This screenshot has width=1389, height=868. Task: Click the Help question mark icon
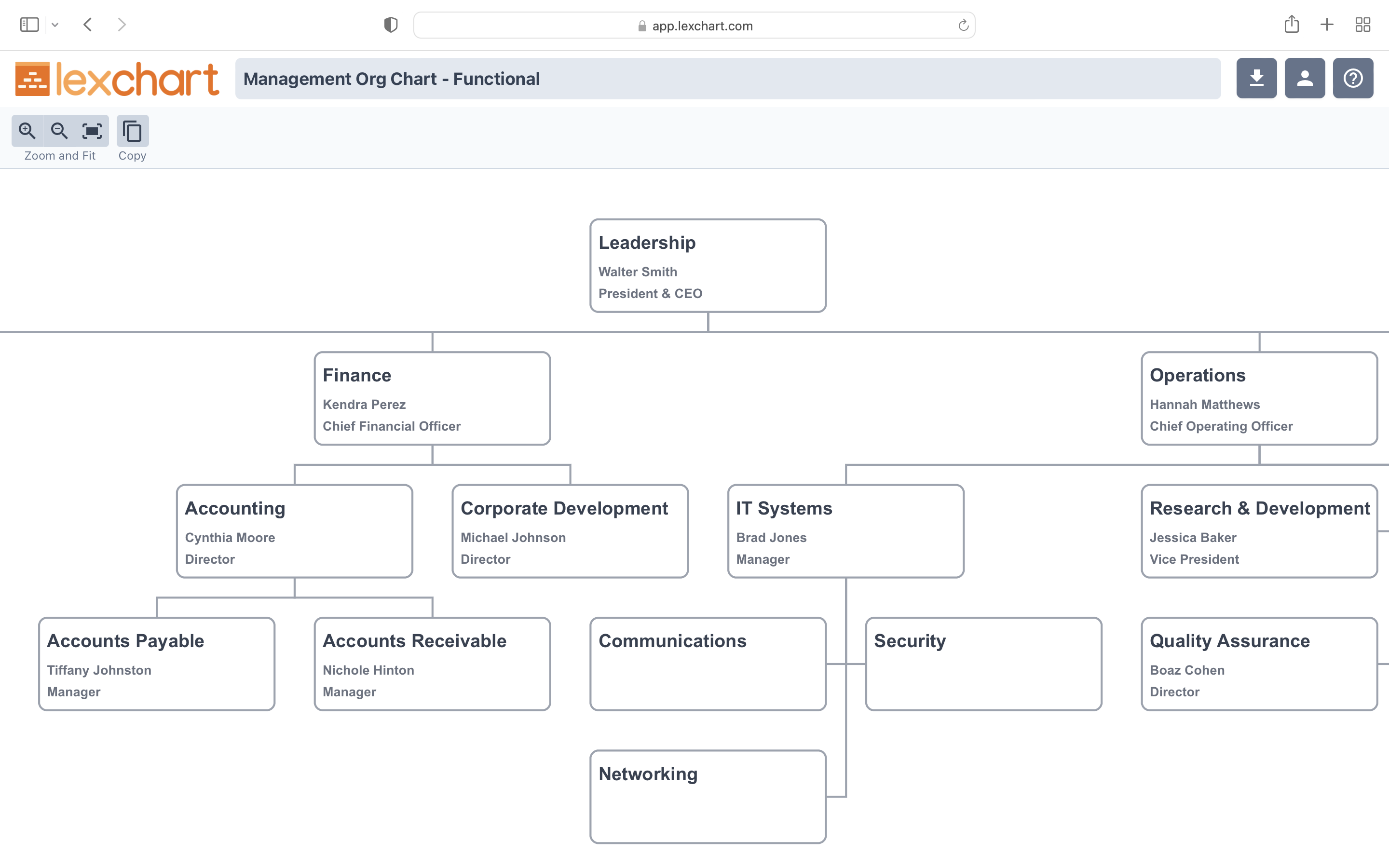pos(1354,78)
